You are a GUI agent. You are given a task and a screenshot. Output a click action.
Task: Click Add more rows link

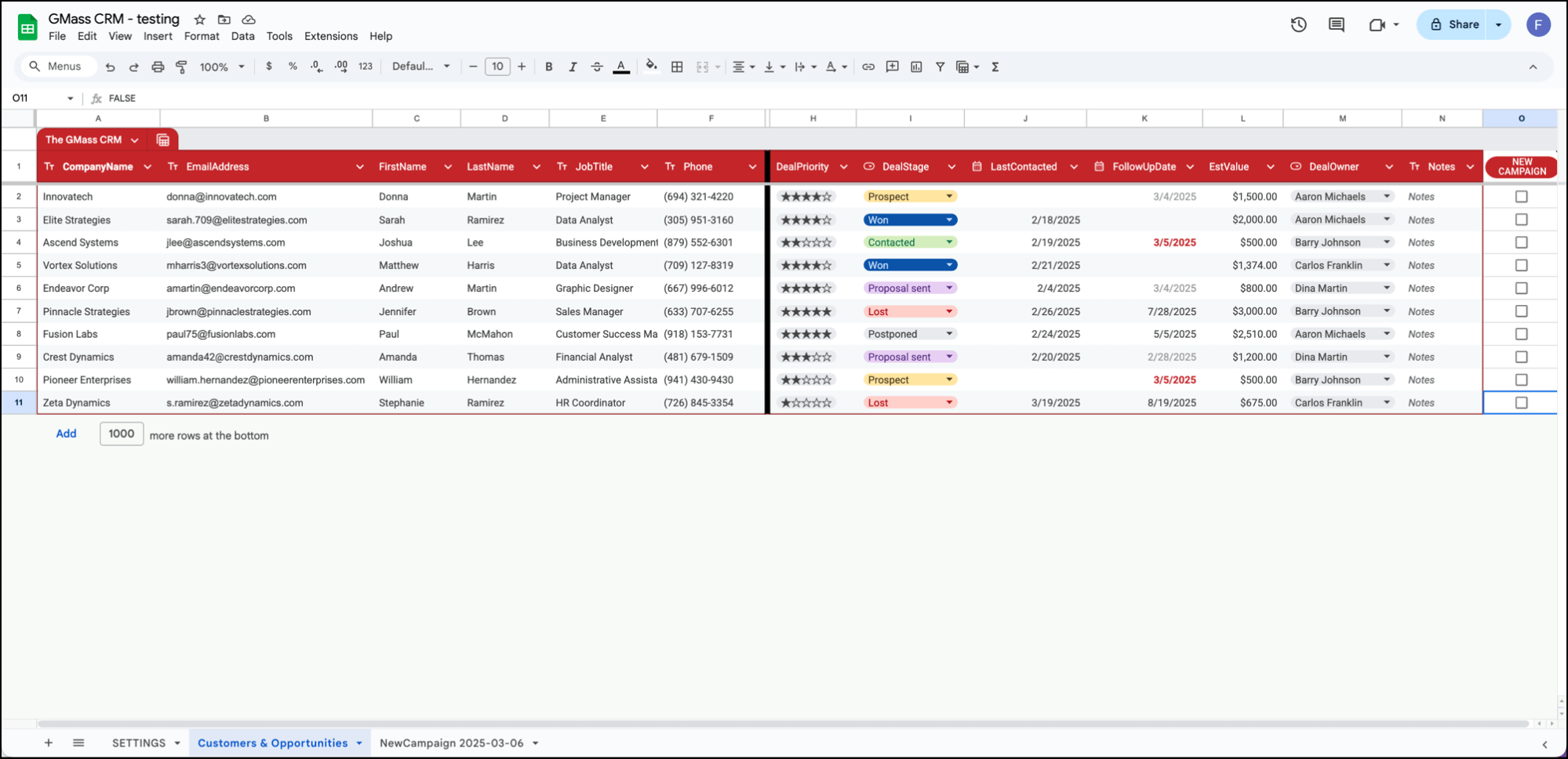[x=66, y=434]
